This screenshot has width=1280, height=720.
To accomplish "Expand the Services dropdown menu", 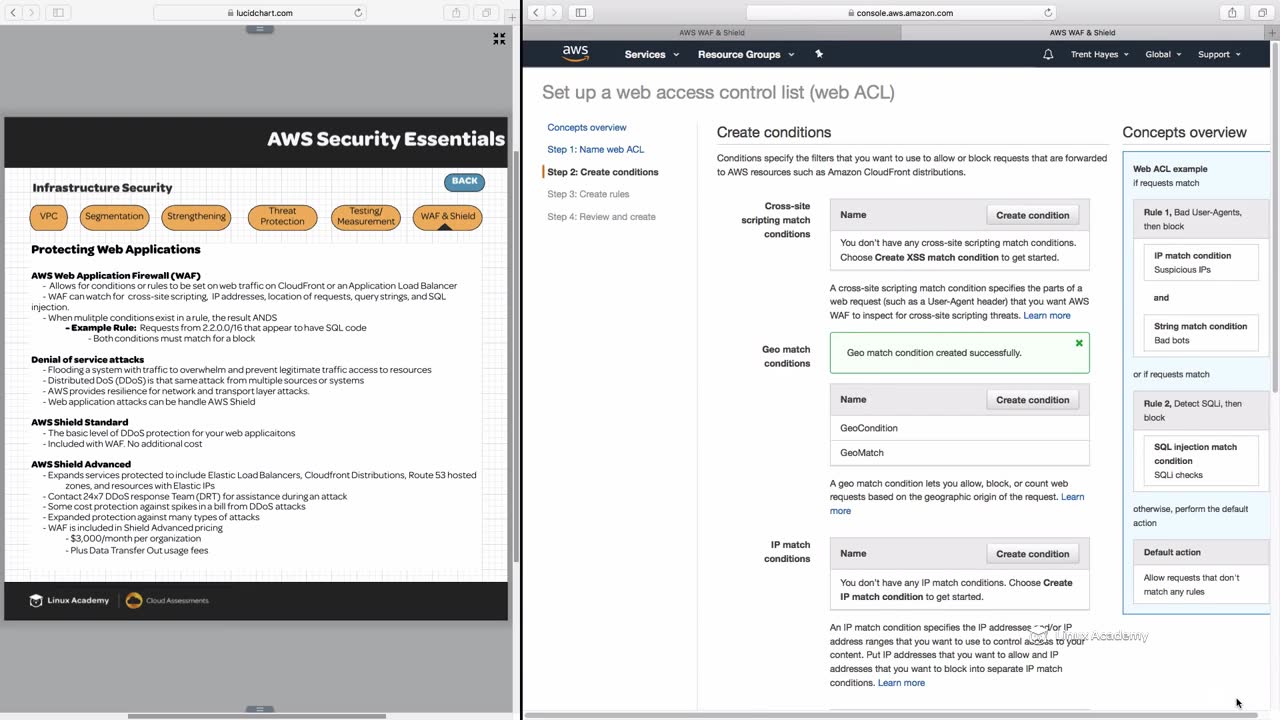I will [651, 54].
